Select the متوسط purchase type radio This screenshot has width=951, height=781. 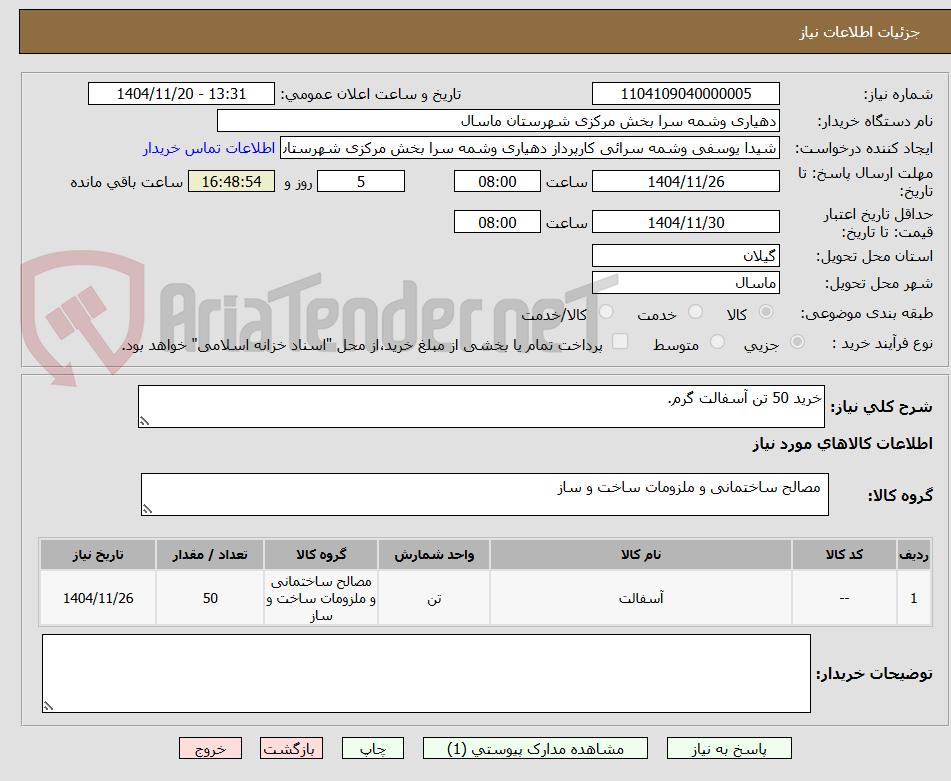[x=717, y=342]
